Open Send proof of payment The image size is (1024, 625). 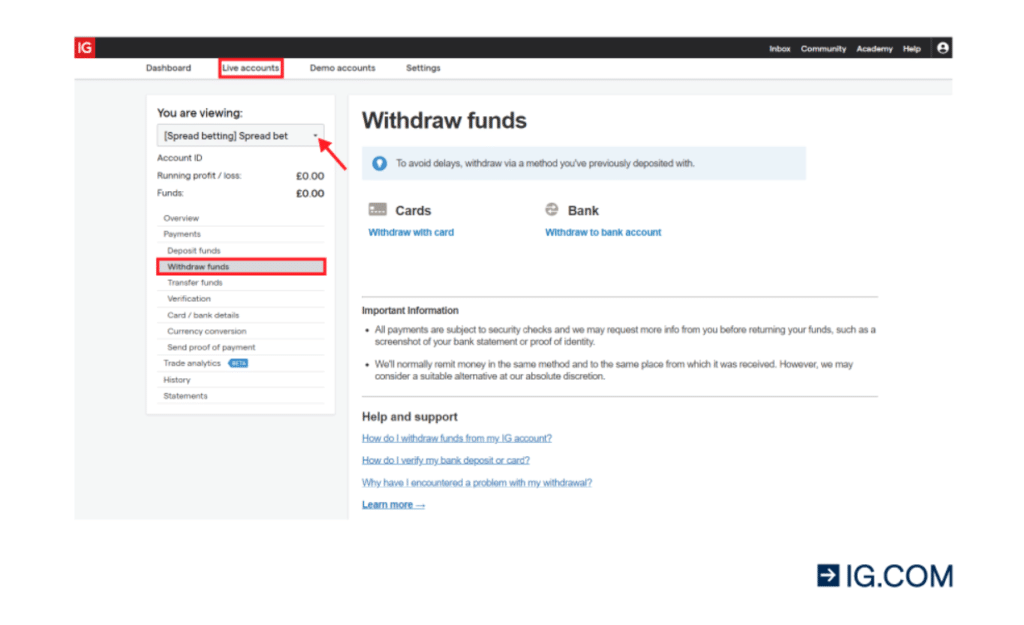pyautogui.click(x=241, y=347)
